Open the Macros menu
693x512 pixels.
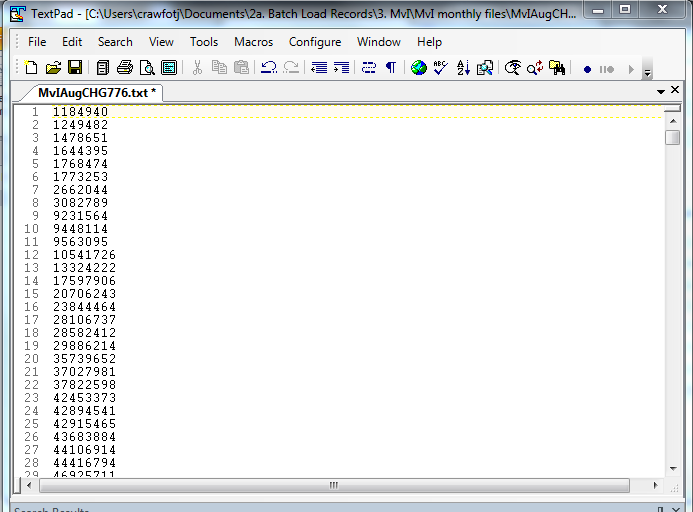coord(253,42)
